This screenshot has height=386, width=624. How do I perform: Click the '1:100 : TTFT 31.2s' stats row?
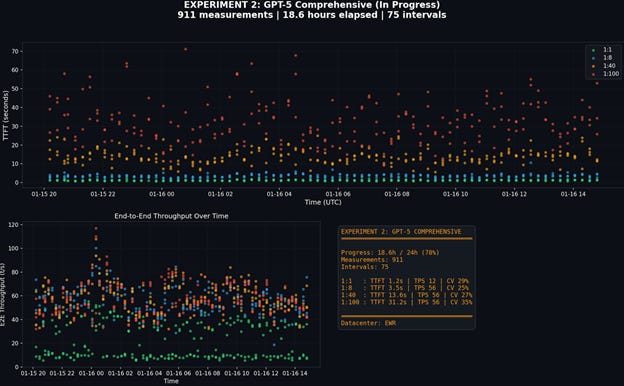tap(406, 302)
